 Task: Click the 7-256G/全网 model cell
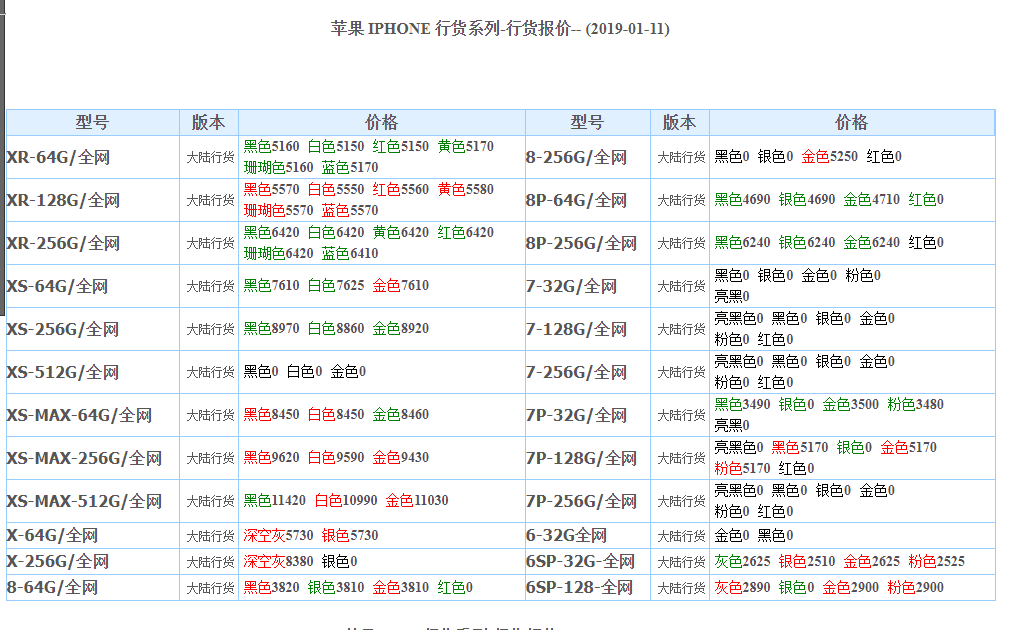pos(588,372)
